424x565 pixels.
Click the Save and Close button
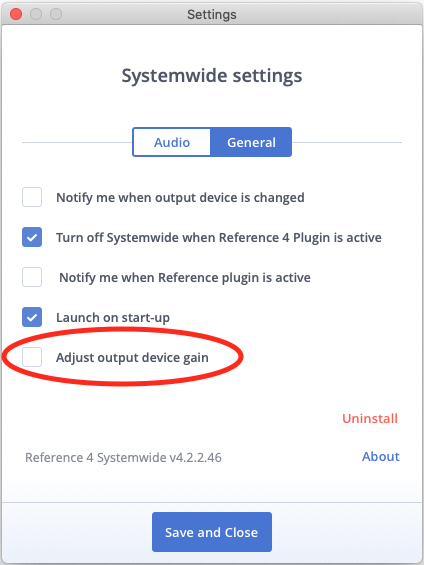[x=212, y=532]
